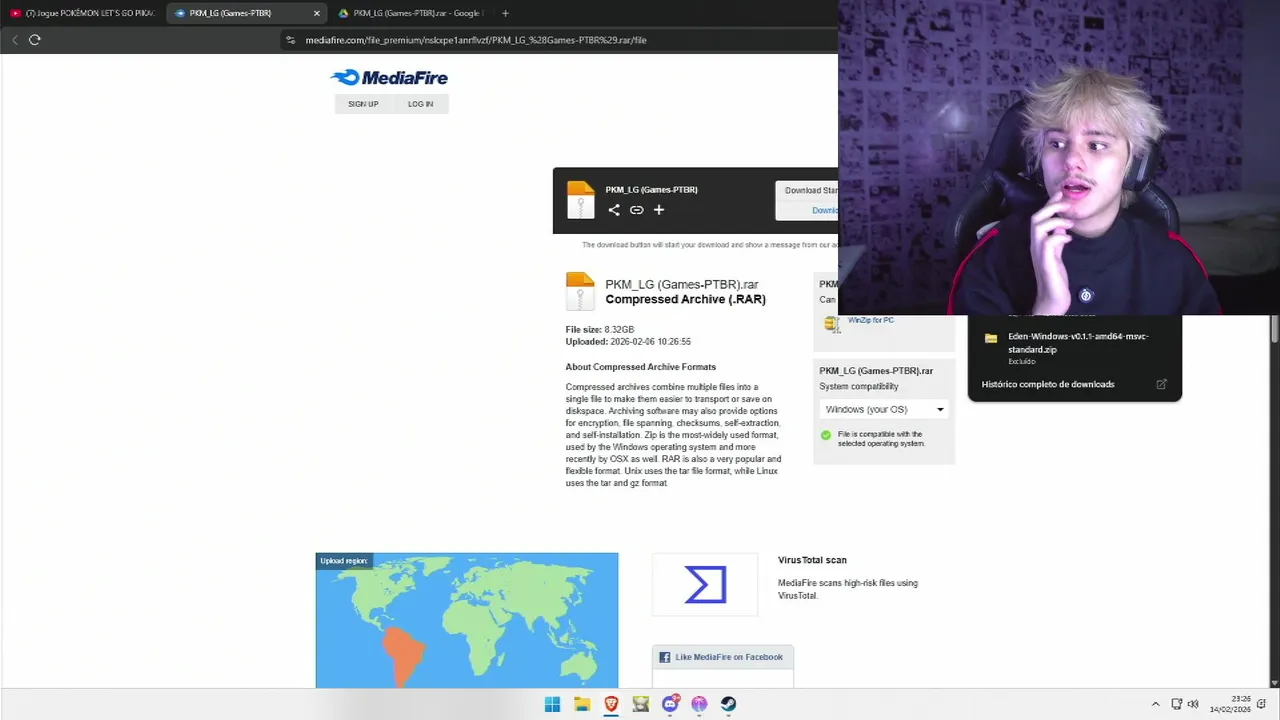The width and height of the screenshot is (1280, 720).
Task: Click the WinZip icon
Action: (831, 323)
